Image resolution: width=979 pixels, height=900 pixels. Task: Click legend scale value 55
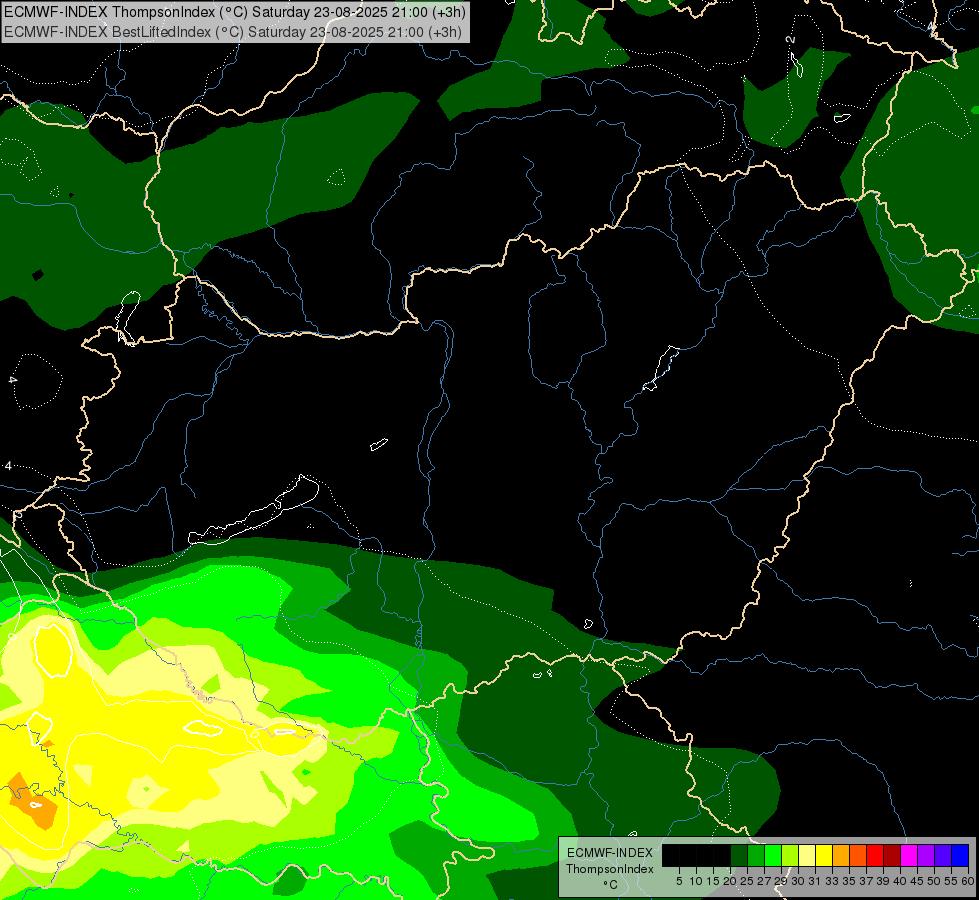(951, 881)
